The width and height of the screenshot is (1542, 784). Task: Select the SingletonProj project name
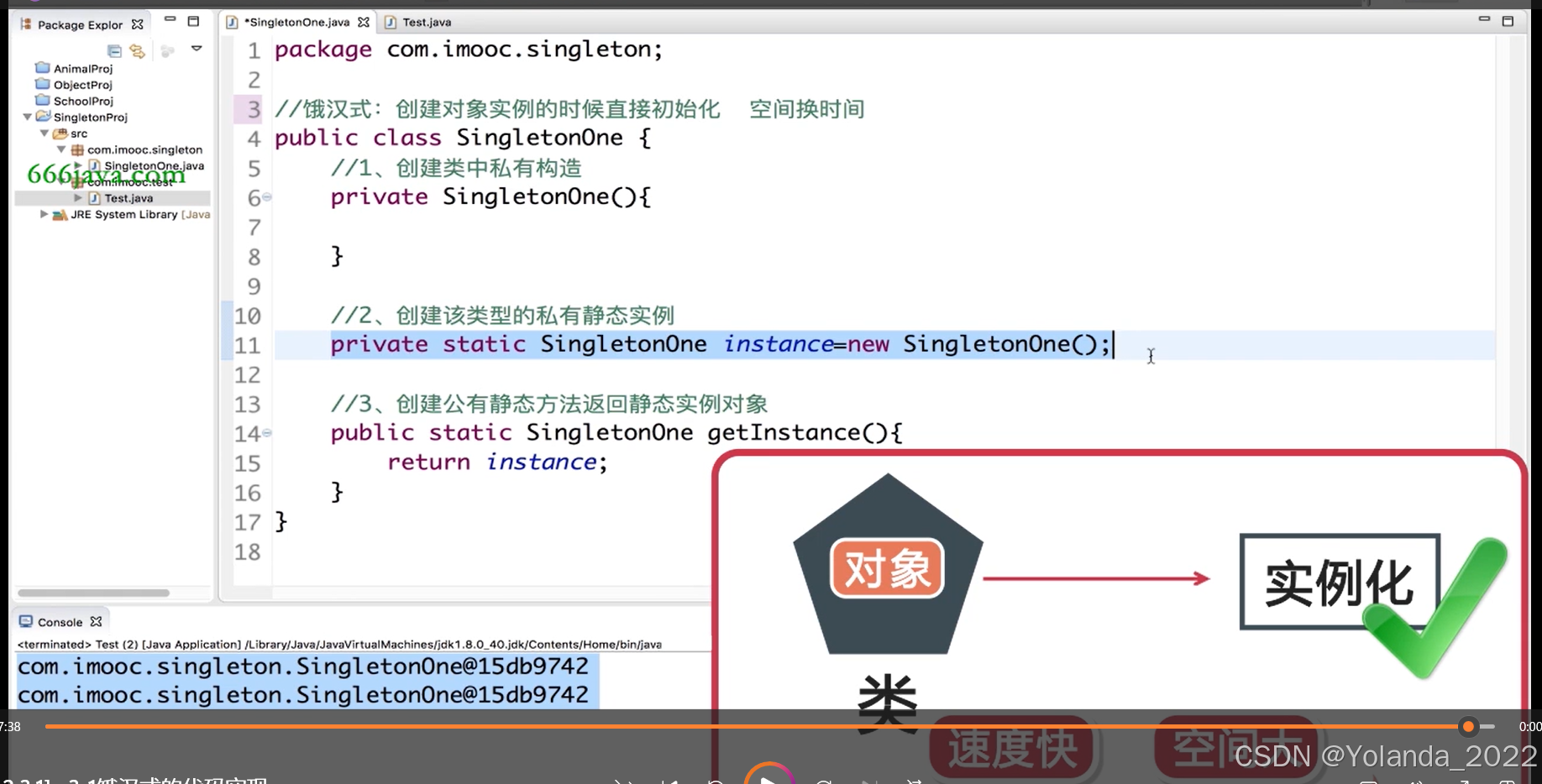[90, 118]
